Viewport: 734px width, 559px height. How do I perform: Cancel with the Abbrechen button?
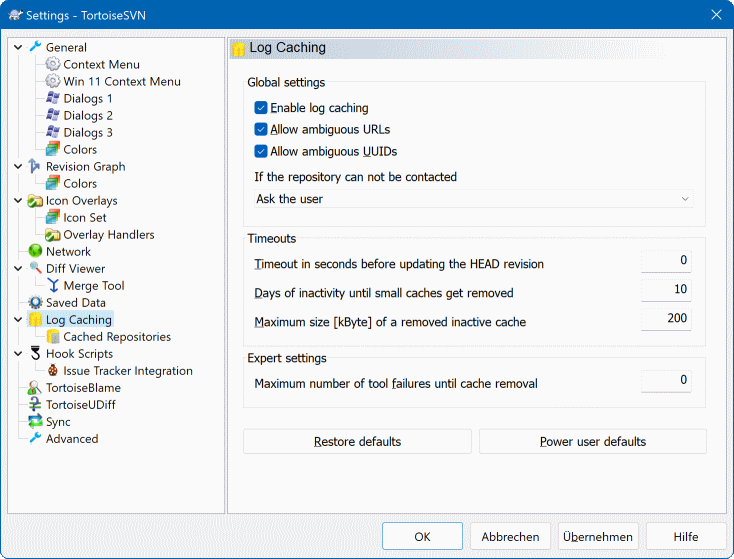pos(510,537)
